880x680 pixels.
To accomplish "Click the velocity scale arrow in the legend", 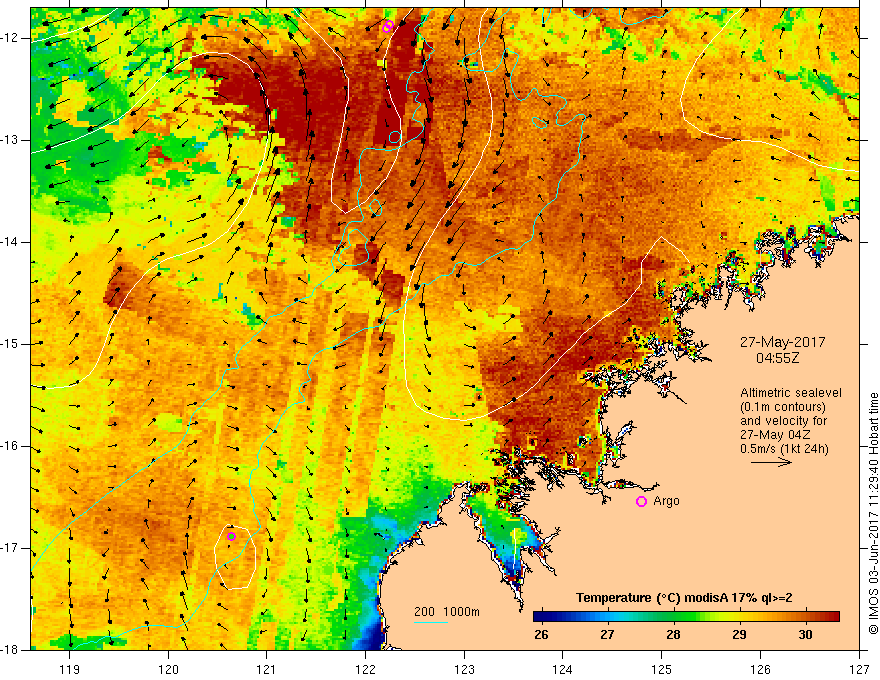I will point(771,462).
